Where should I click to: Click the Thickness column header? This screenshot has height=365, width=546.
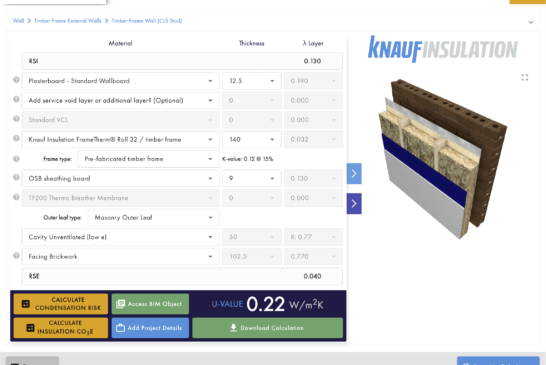pos(251,43)
